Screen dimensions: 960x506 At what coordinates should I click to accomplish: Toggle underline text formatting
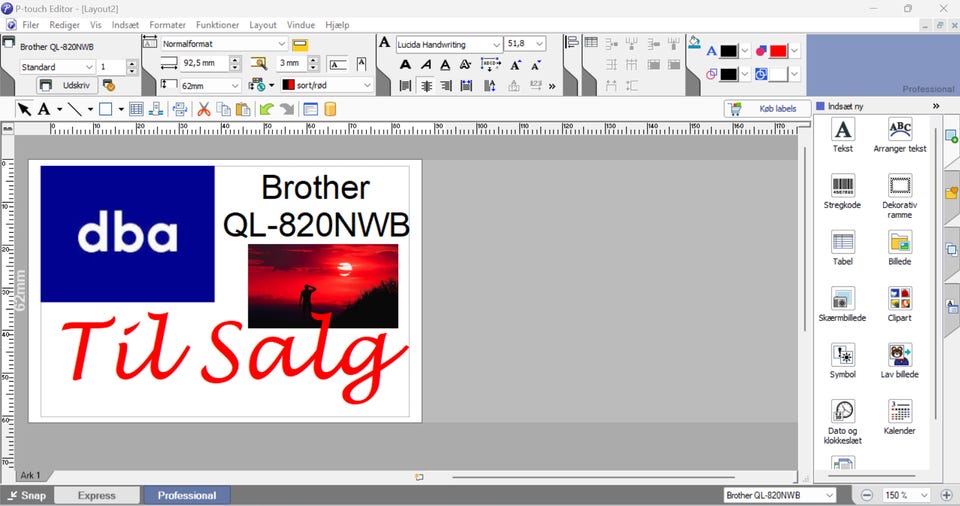[x=445, y=65]
